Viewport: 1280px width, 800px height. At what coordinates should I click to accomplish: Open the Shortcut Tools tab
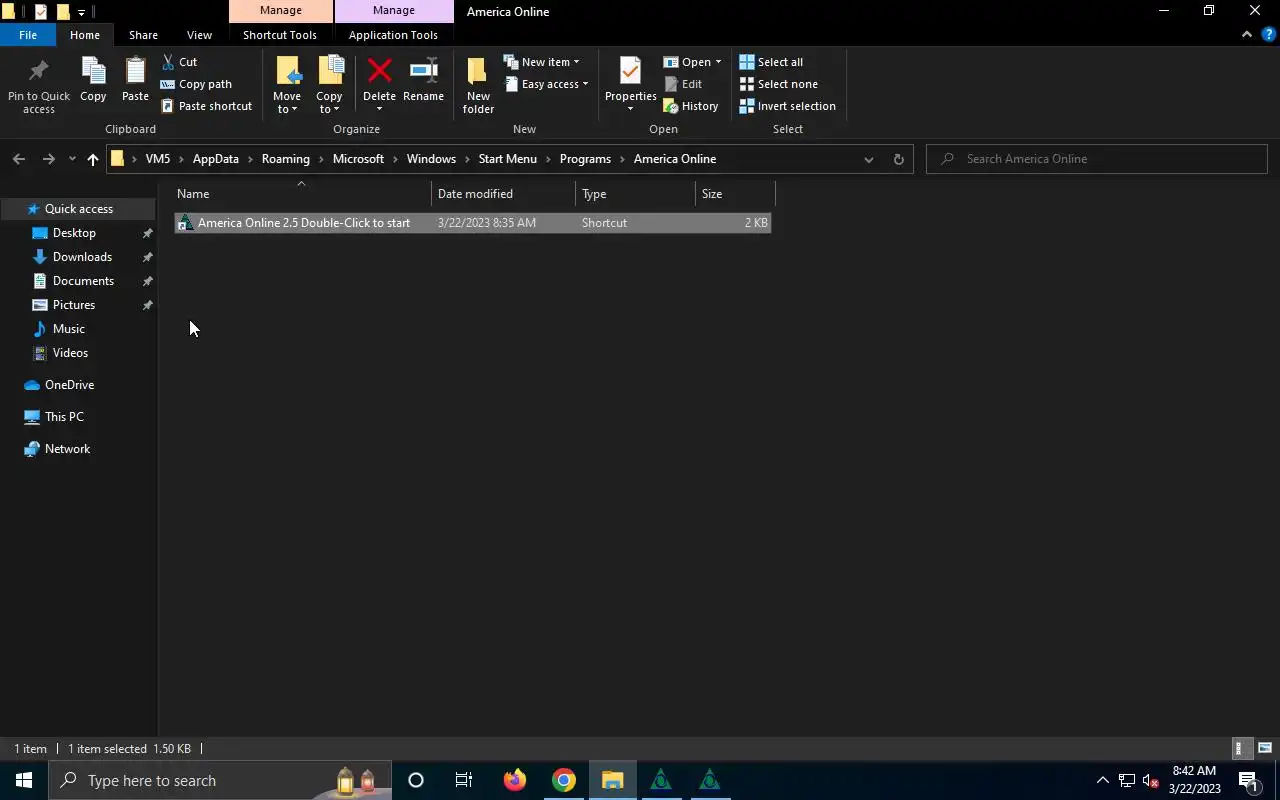(x=280, y=35)
